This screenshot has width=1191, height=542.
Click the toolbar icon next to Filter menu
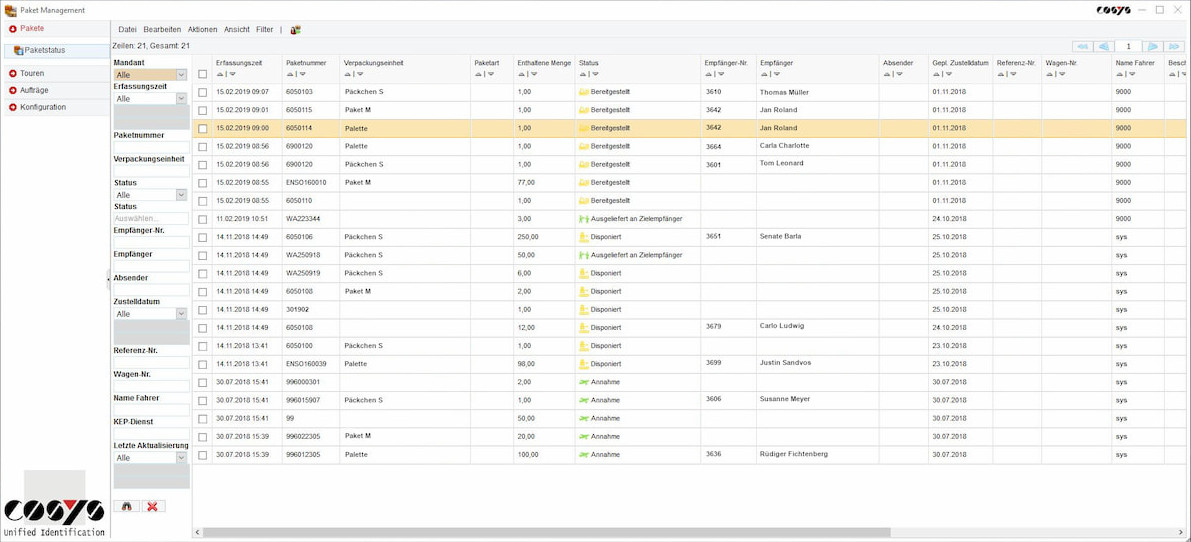(x=295, y=30)
